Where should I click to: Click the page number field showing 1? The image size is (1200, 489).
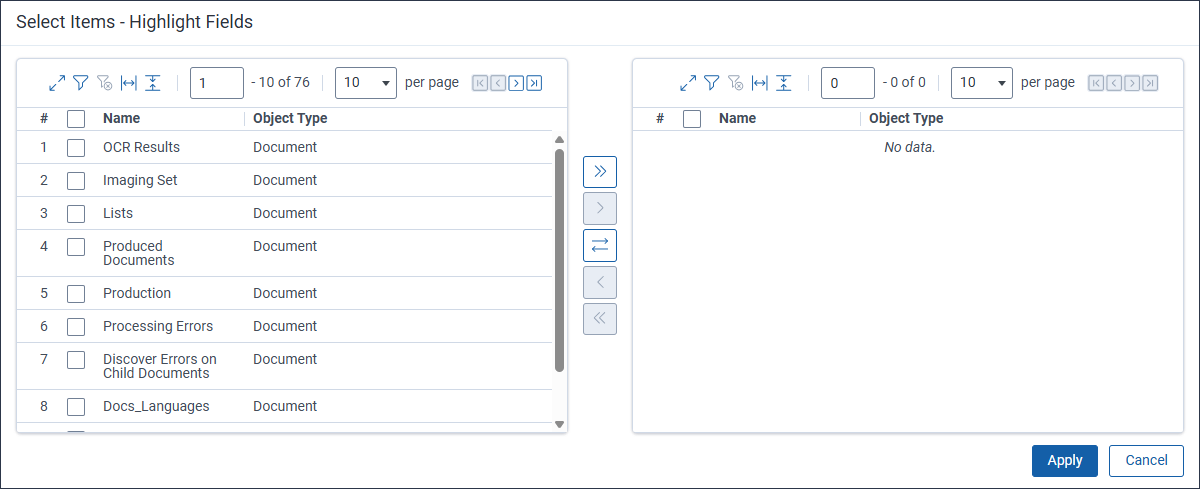[x=217, y=83]
